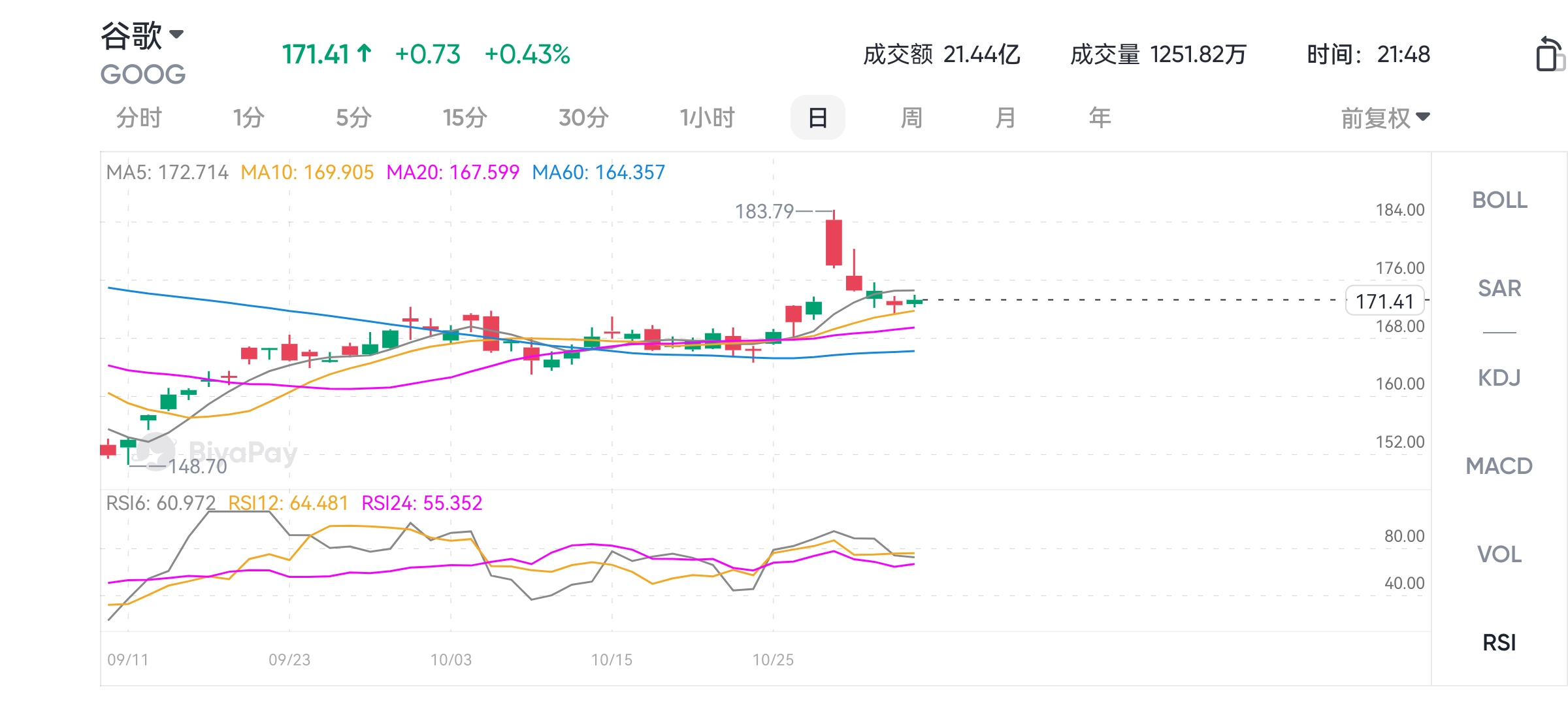Select the 日 daily chart tab
Viewport: 1568px width, 706px height.
point(817,118)
